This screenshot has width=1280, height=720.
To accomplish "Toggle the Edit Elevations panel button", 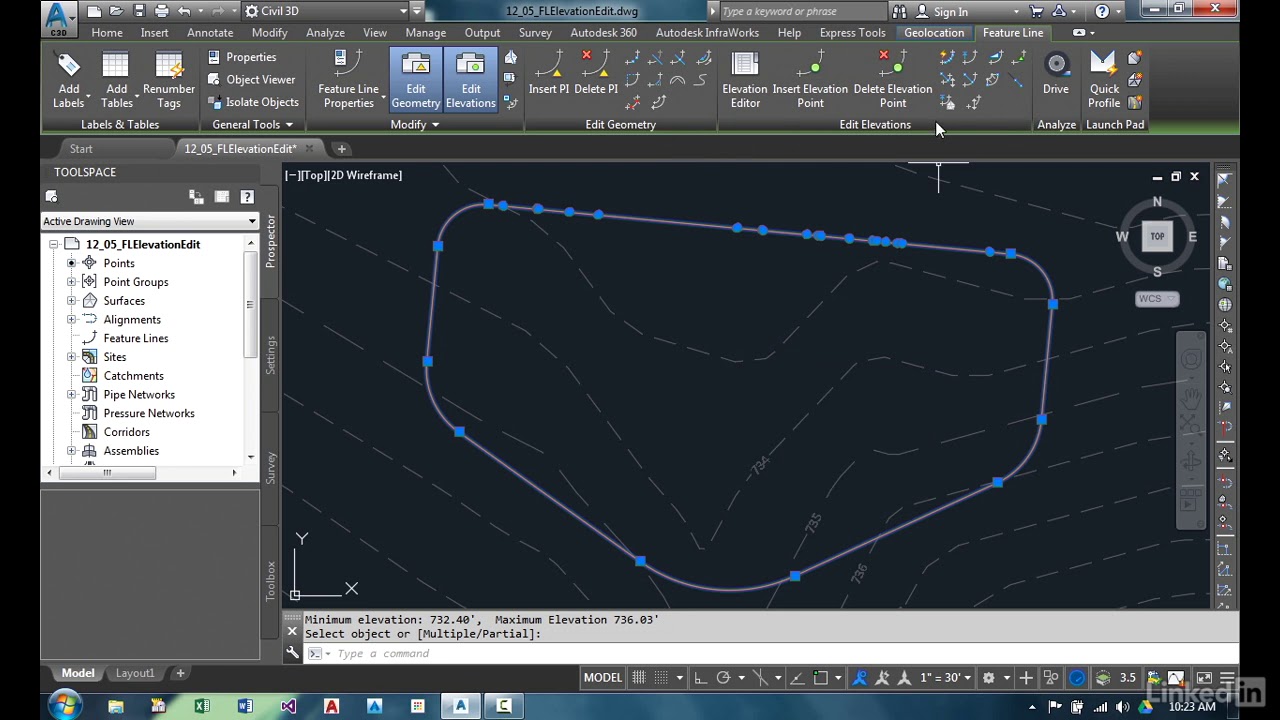I will coord(470,80).
